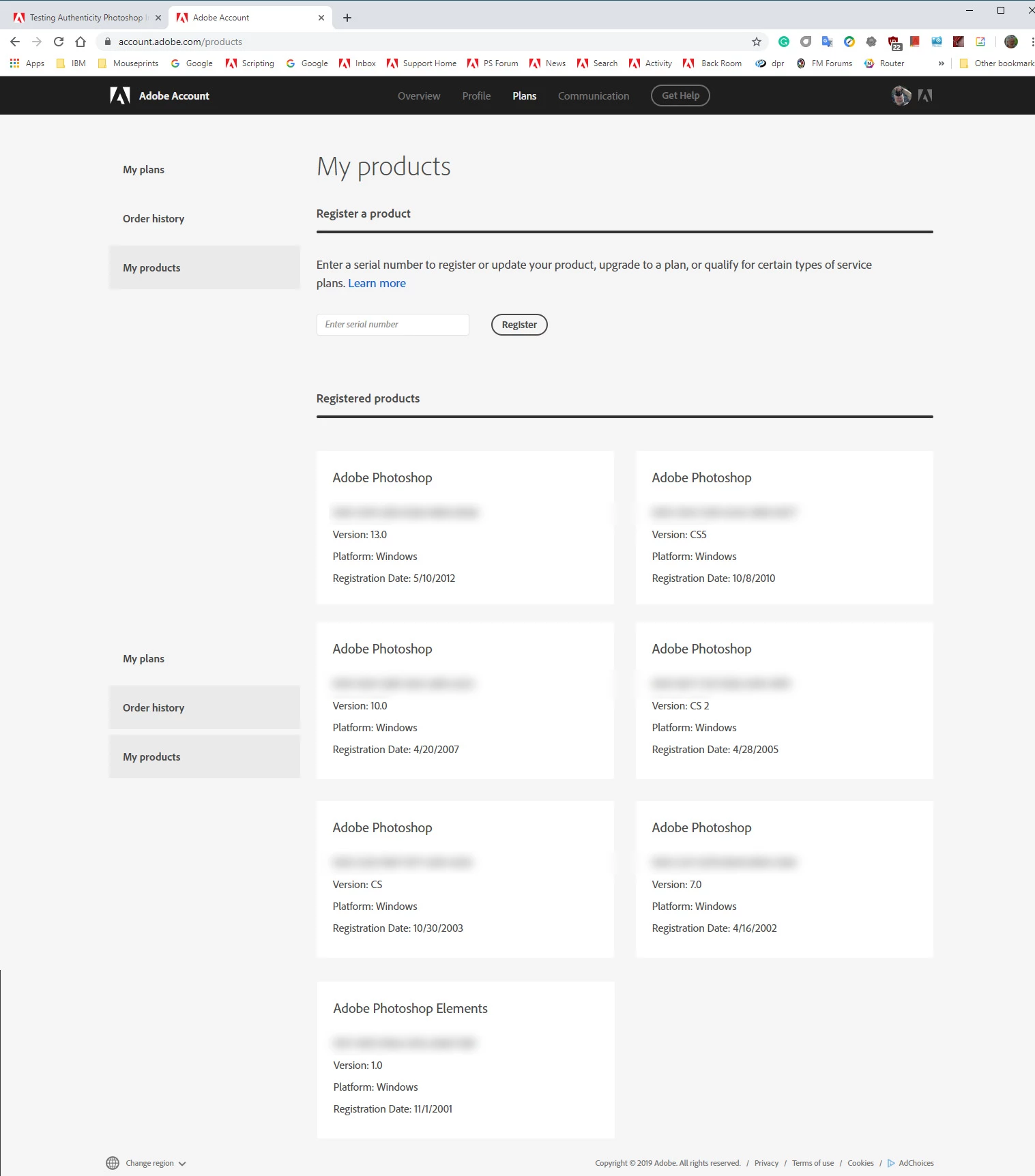Screen dimensions: 1035x1176
Task: Expand hidden bookmarks with double chevron
Action: pyautogui.click(x=942, y=63)
